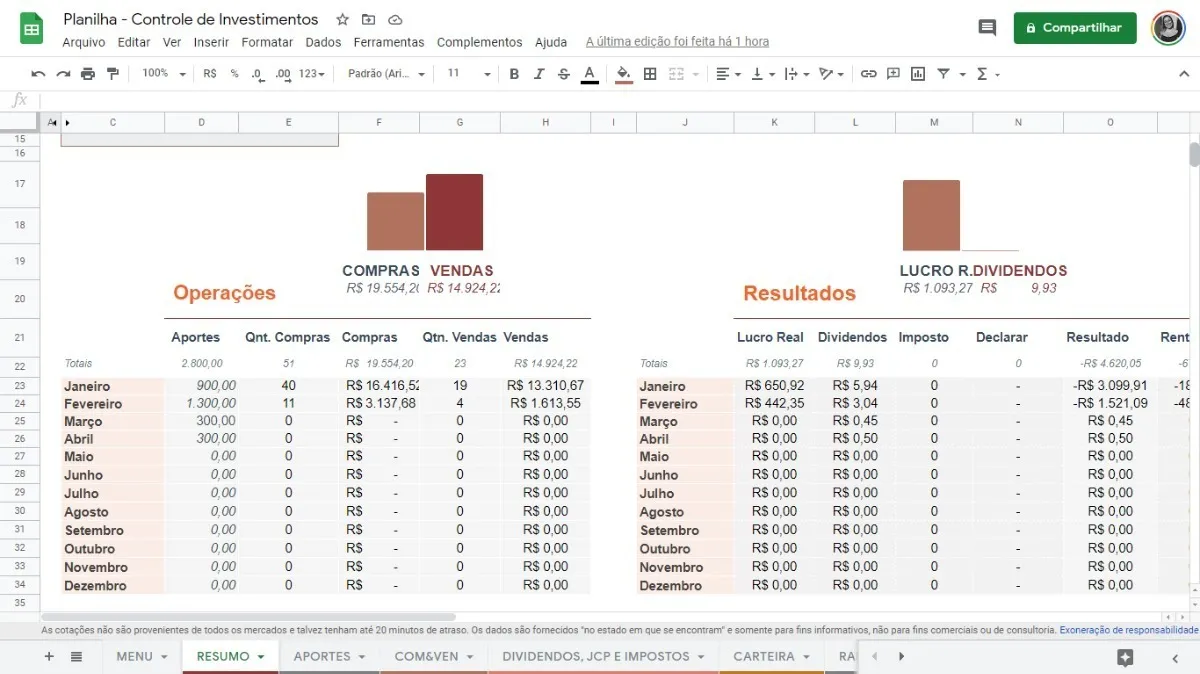
Task: Open horizontal align dropdown
Action: point(728,74)
